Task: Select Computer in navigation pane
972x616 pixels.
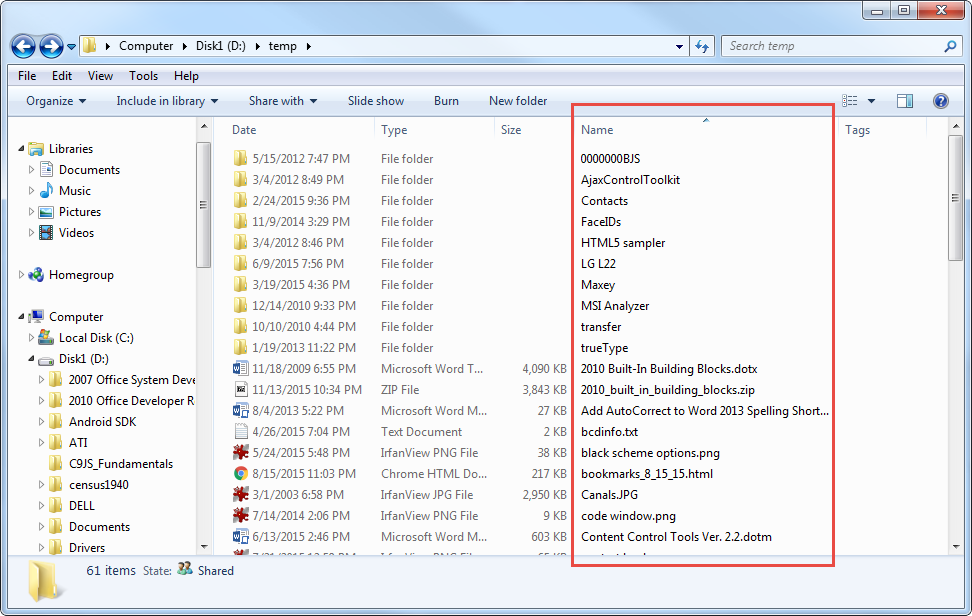Action: tap(76, 317)
